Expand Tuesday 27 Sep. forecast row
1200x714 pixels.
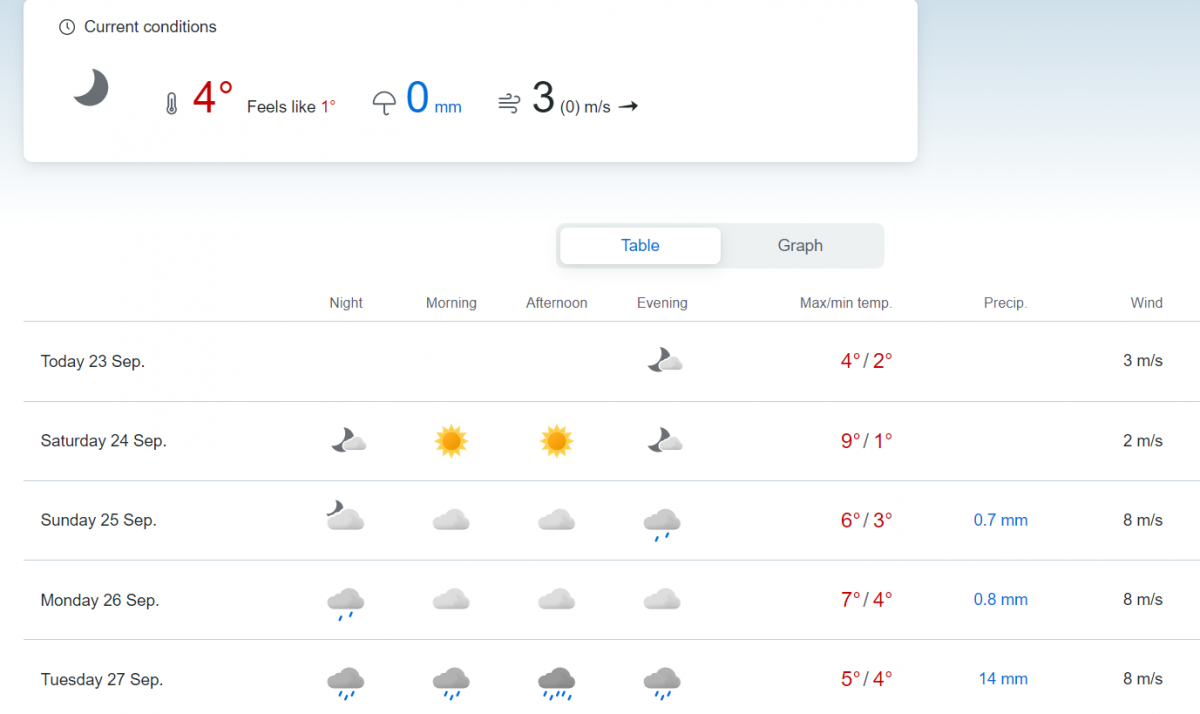point(101,680)
